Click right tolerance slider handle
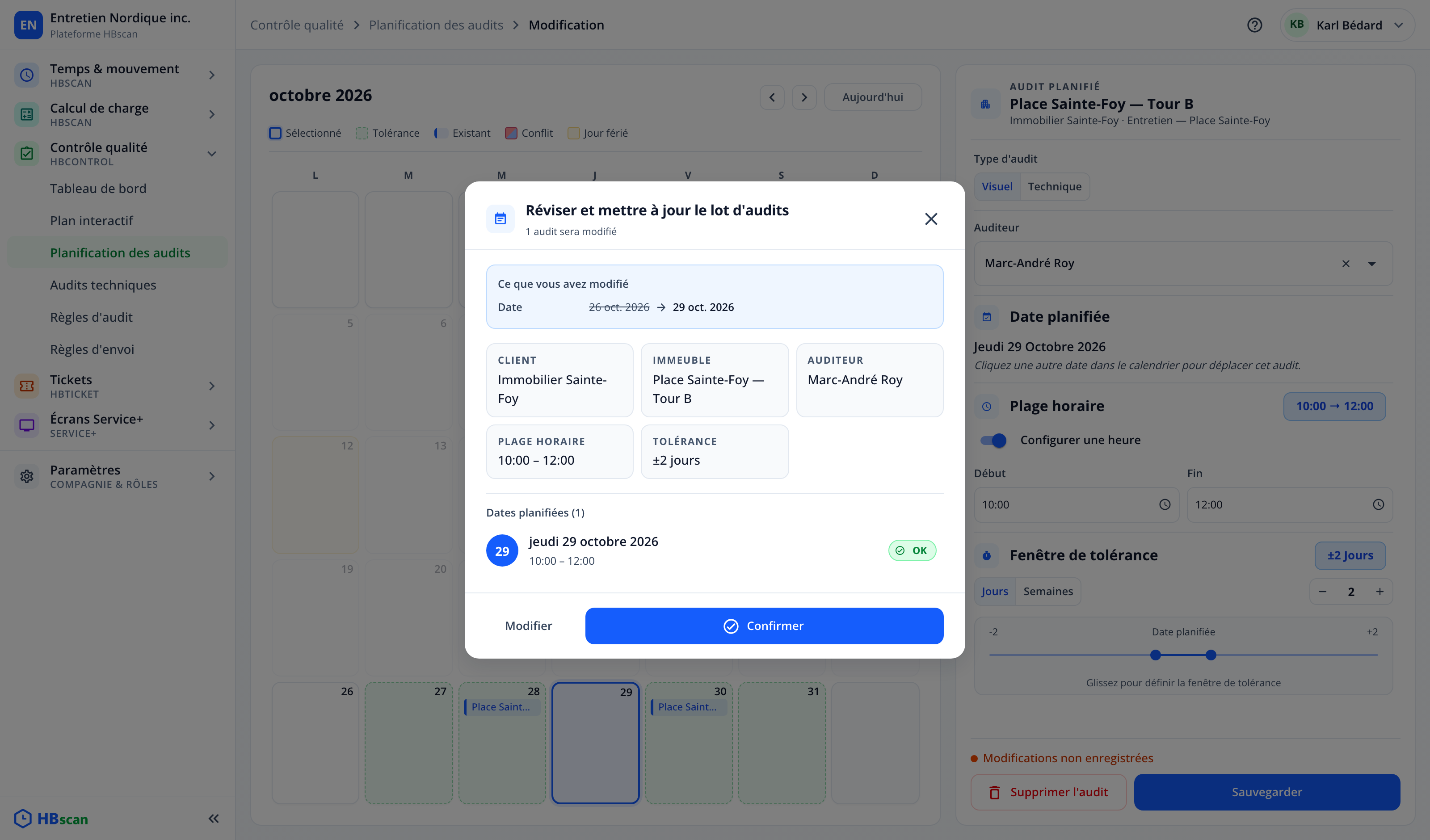The height and width of the screenshot is (840, 1430). point(1211,655)
